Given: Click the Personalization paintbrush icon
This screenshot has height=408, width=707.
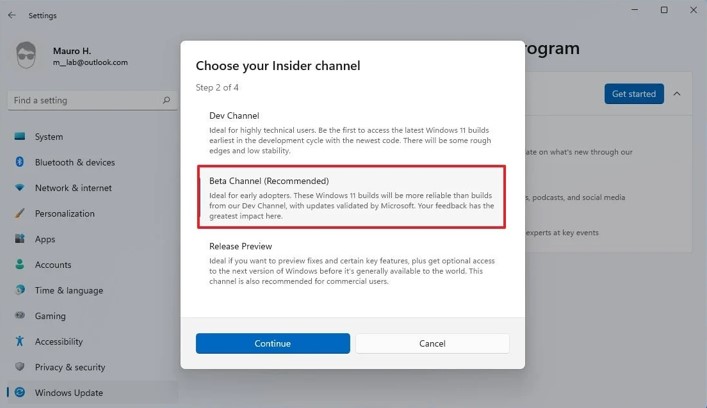Looking at the screenshot, I should coord(19,213).
